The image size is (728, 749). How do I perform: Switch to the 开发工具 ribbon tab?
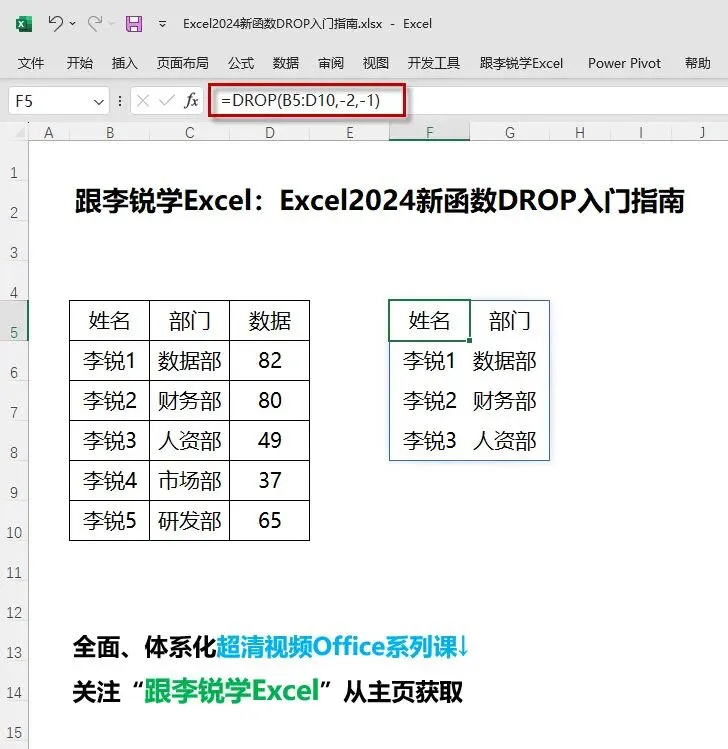click(x=434, y=63)
